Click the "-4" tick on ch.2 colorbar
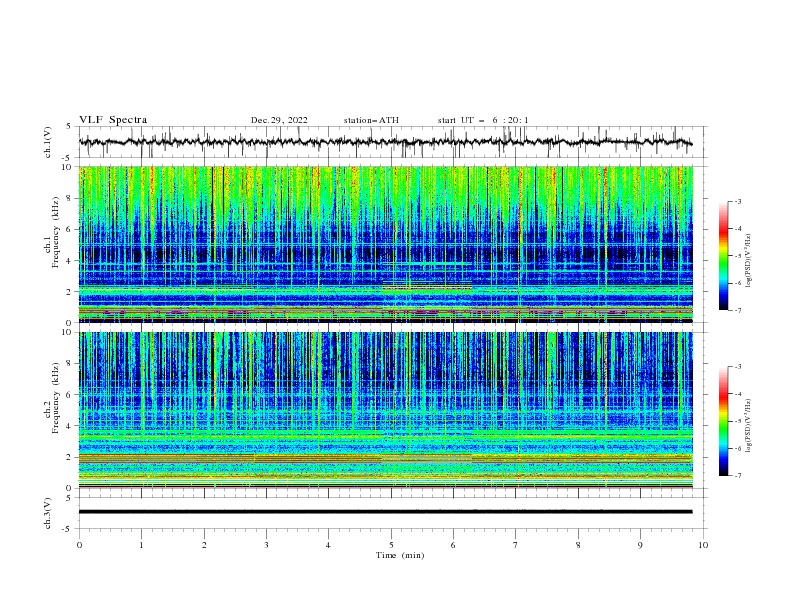Viewport: 792px width, 612px height. 737,394
